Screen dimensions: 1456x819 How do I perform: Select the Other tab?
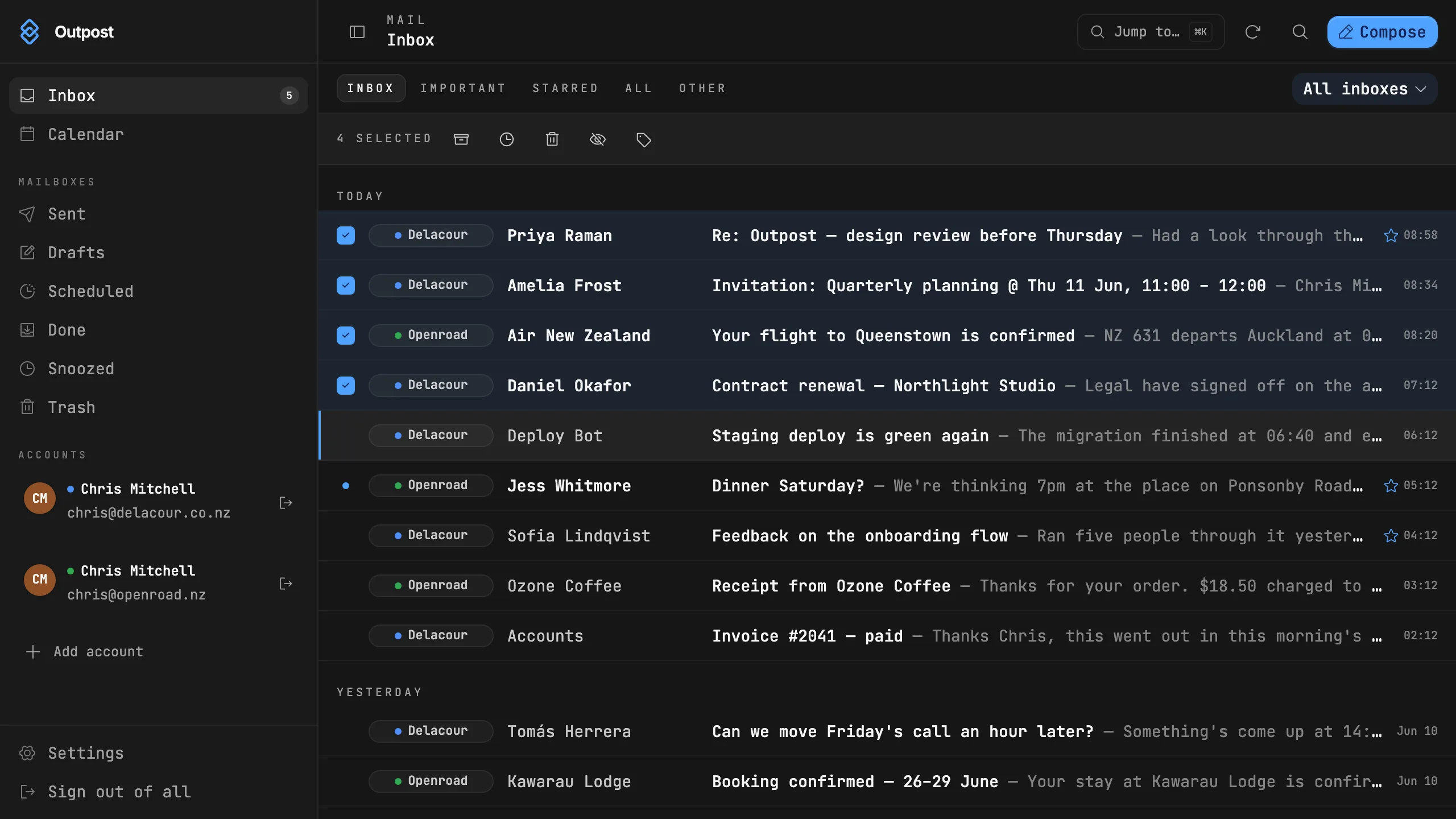click(x=702, y=88)
